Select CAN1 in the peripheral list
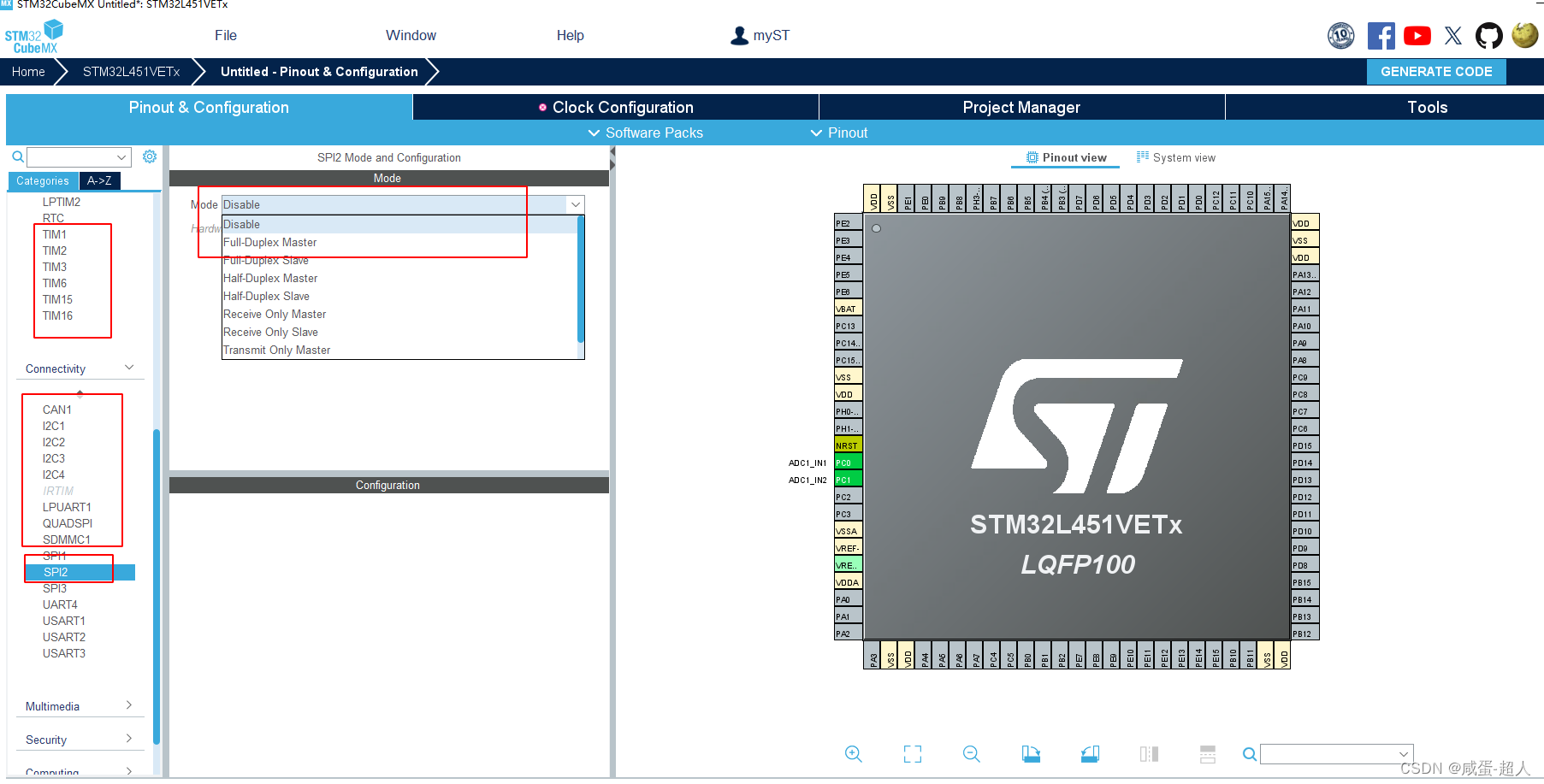The height and width of the screenshot is (784, 1544). [x=56, y=410]
